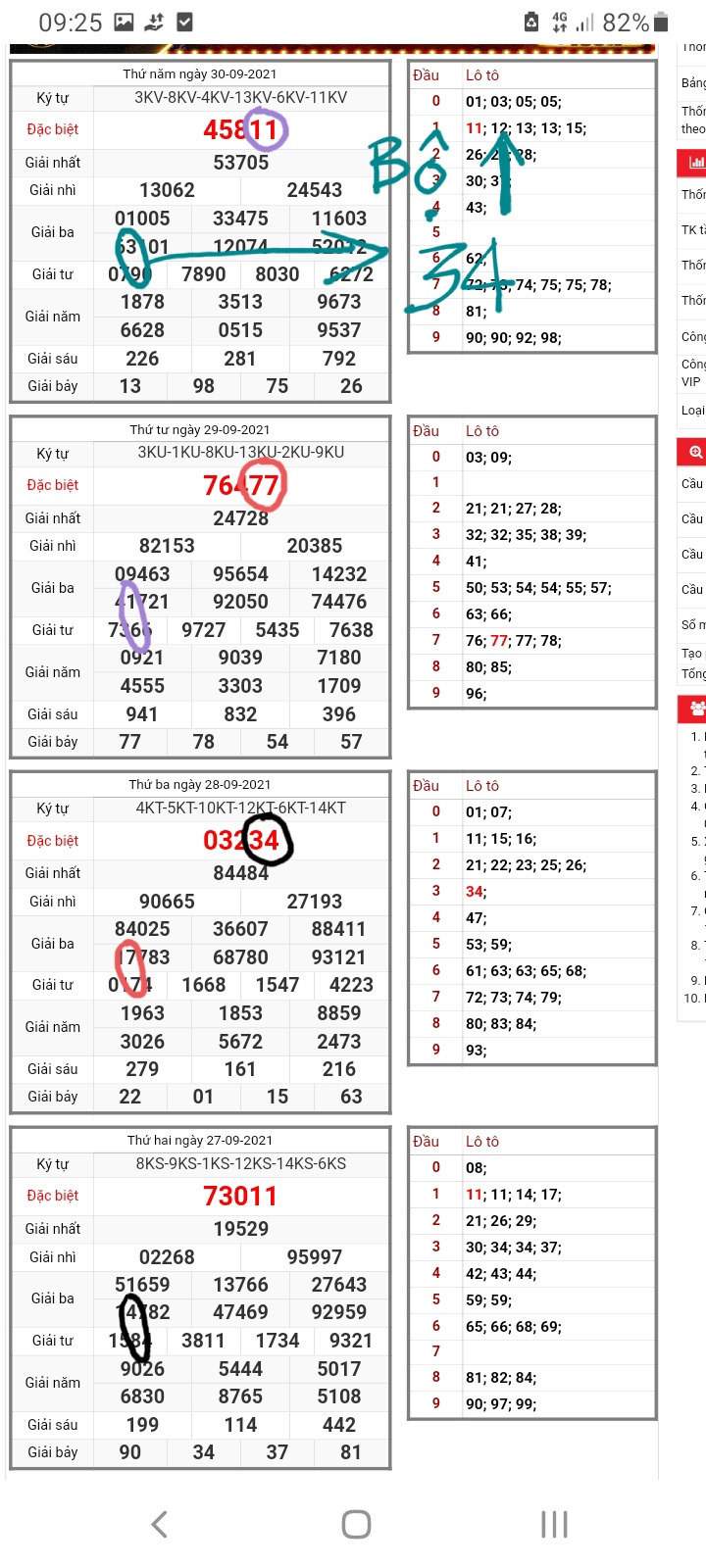The image size is (706, 1568).
Task: Tap fifth prize number 5672
Action: tap(241, 1042)
